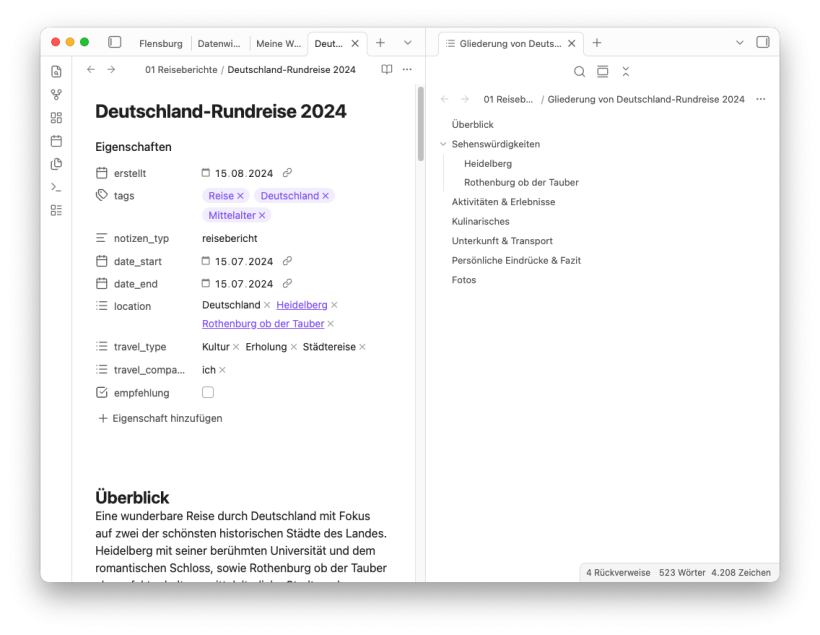Image resolution: width=820 pixels, height=635 pixels.
Task: Click the bottom list-style icon in left ribbon
Action: coord(56,210)
